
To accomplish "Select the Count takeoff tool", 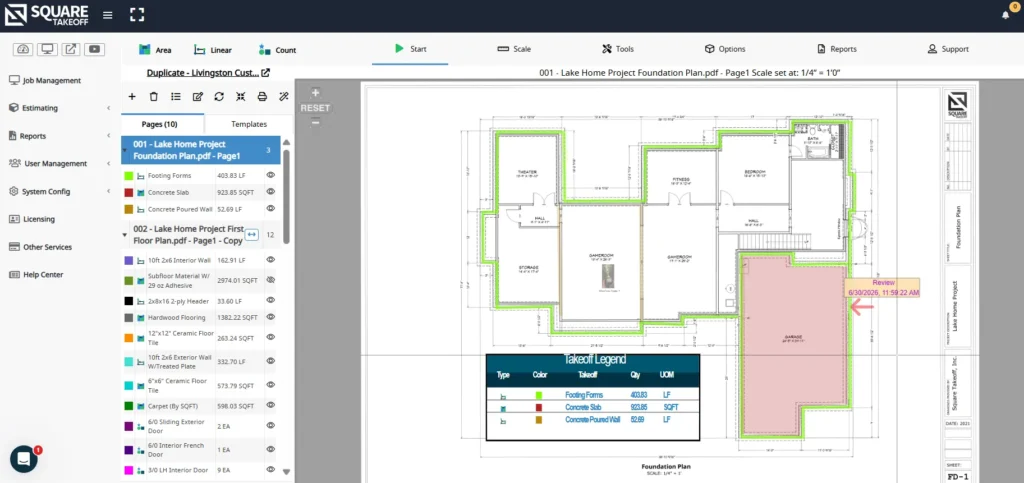I will point(278,50).
